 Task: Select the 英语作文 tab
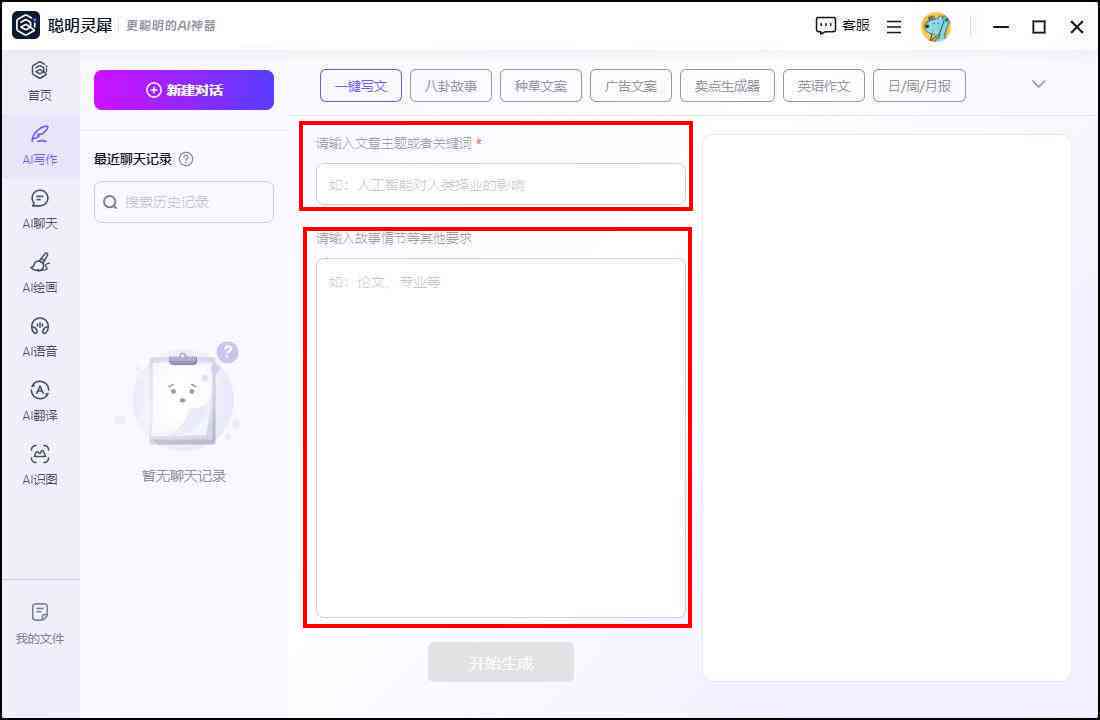824,86
